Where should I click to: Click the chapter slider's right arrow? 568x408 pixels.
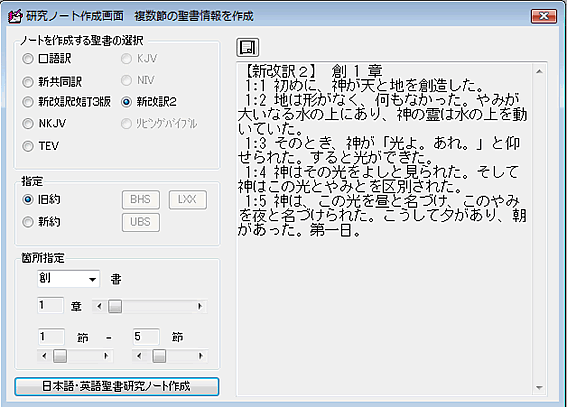pos(200,307)
